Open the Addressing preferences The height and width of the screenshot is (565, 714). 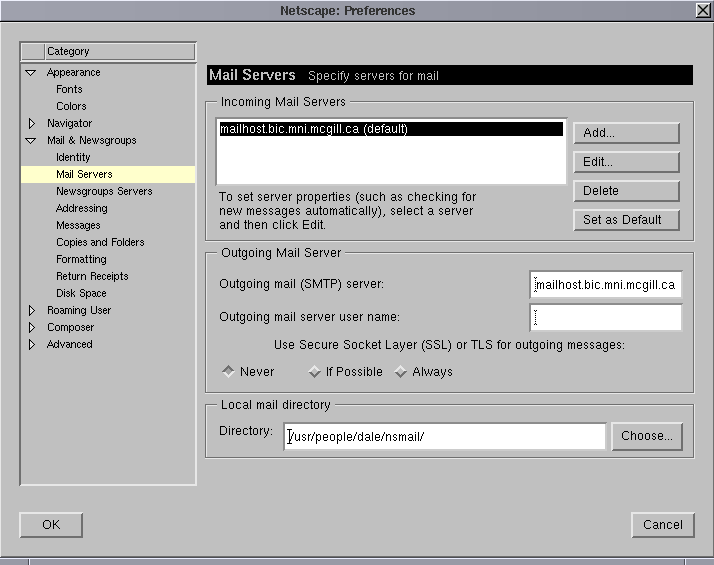[x=82, y=208]
